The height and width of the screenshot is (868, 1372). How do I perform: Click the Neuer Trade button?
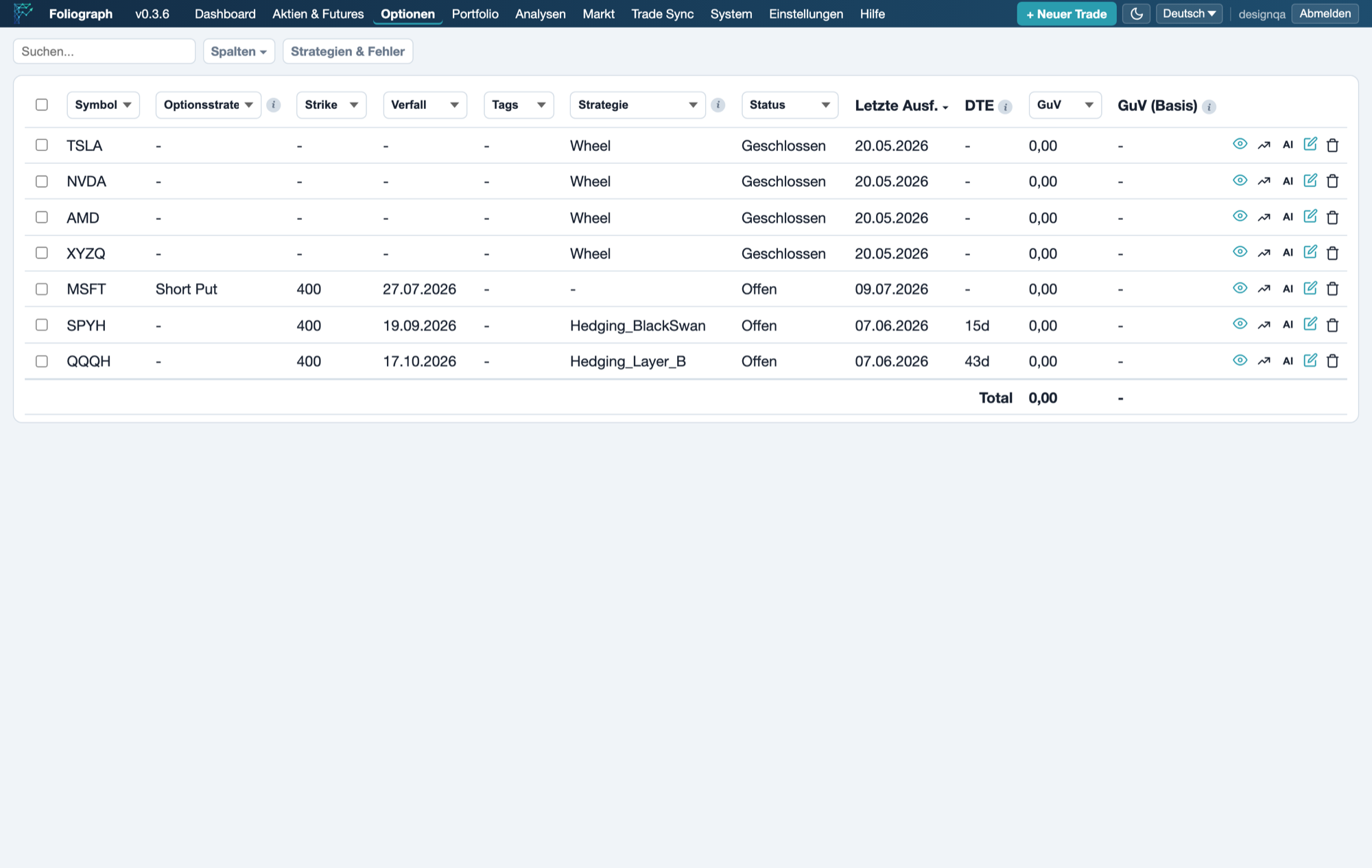(x=1066, y=14)
